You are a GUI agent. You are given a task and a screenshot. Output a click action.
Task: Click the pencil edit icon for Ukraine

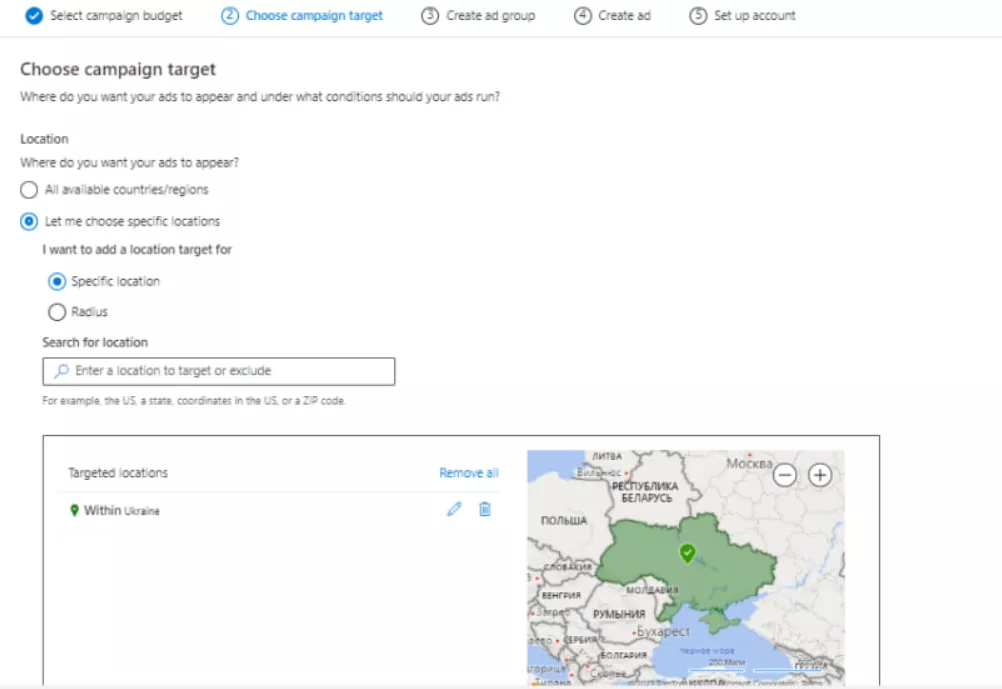point(454,509)
